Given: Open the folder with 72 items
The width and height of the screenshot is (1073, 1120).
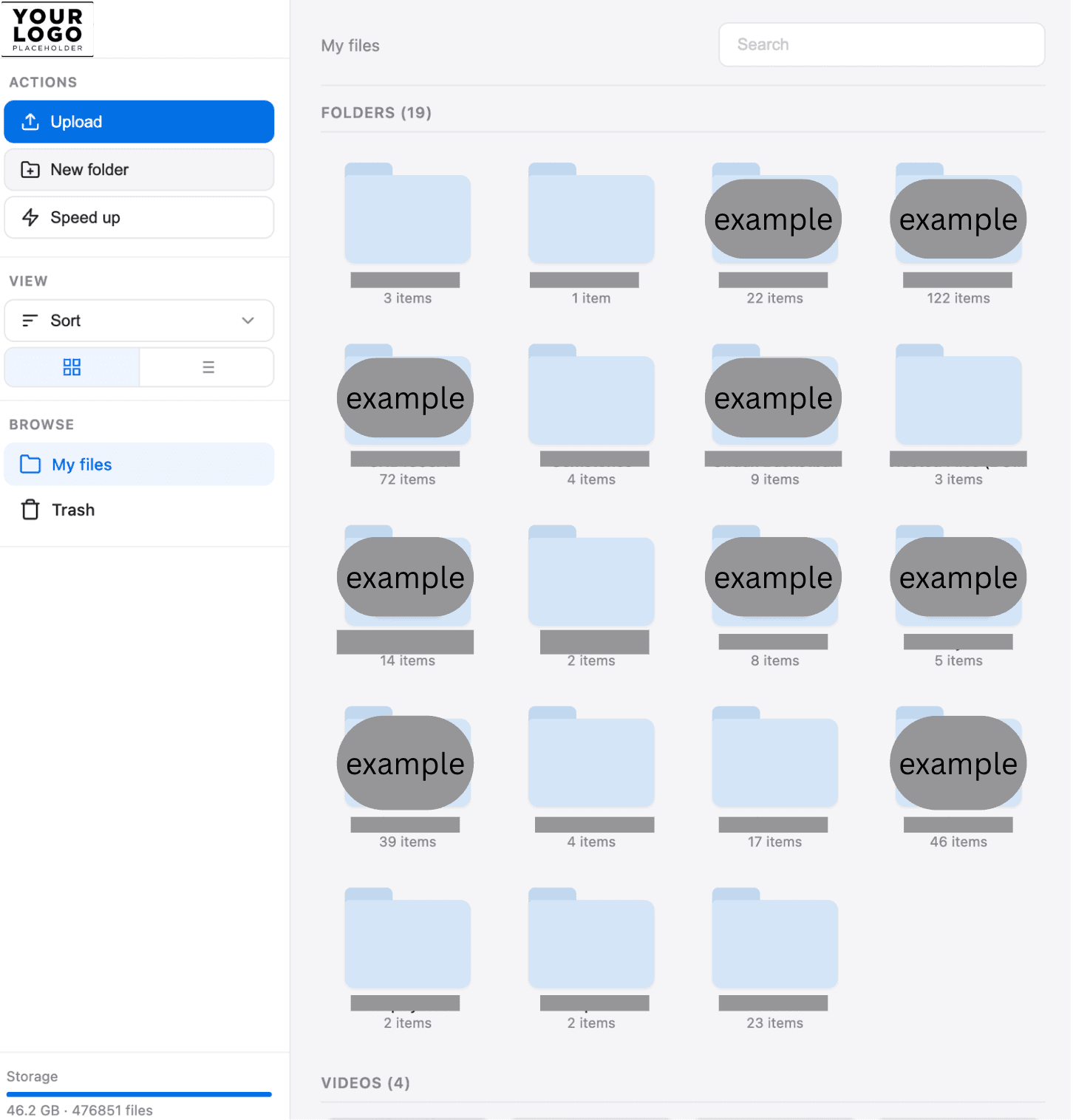Looking at the screenshot, I should (x=407, y=395).
